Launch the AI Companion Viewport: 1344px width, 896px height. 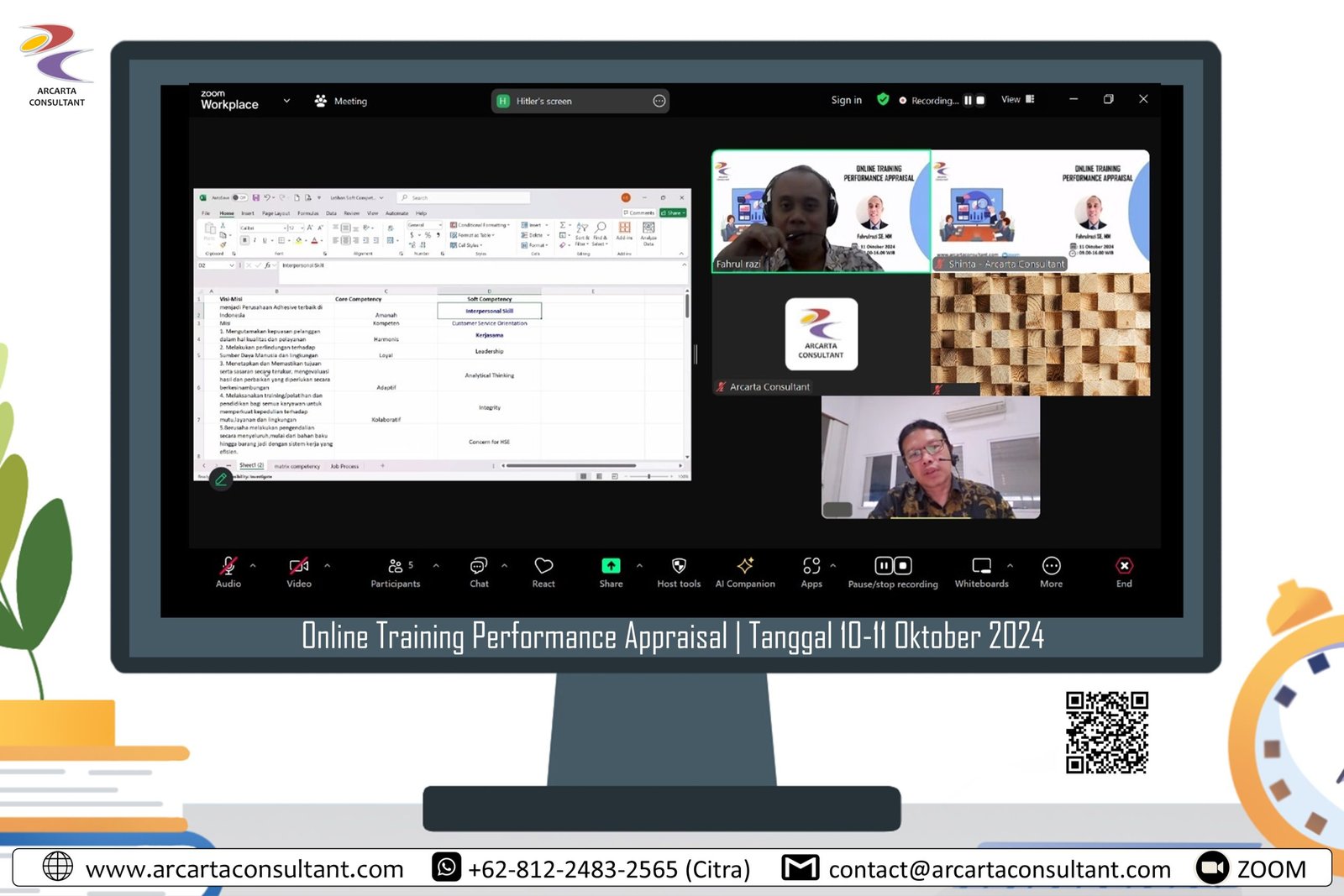click(x=745, y=567)
